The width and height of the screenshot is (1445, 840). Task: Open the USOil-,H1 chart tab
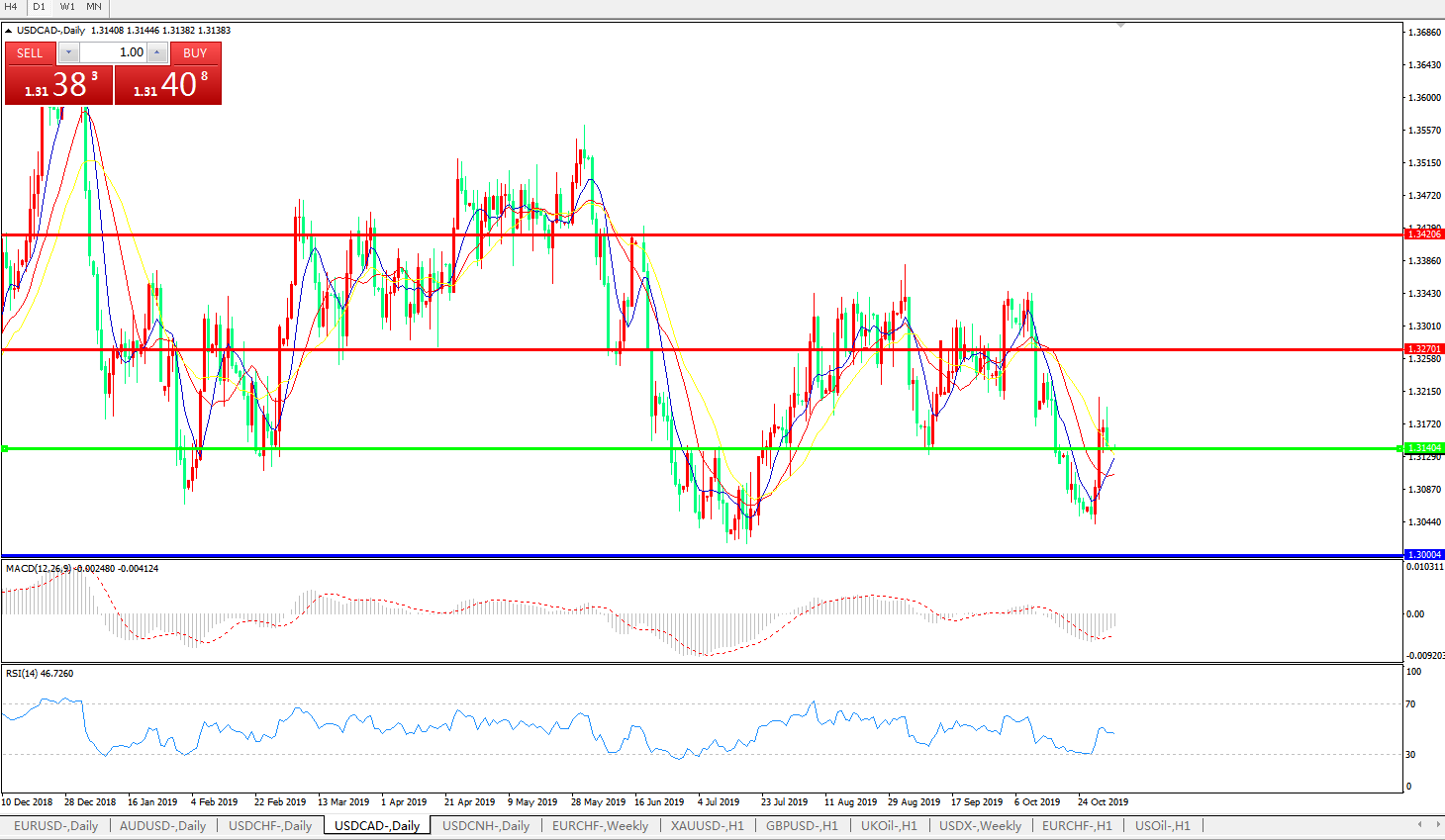tap(1162, 825)
